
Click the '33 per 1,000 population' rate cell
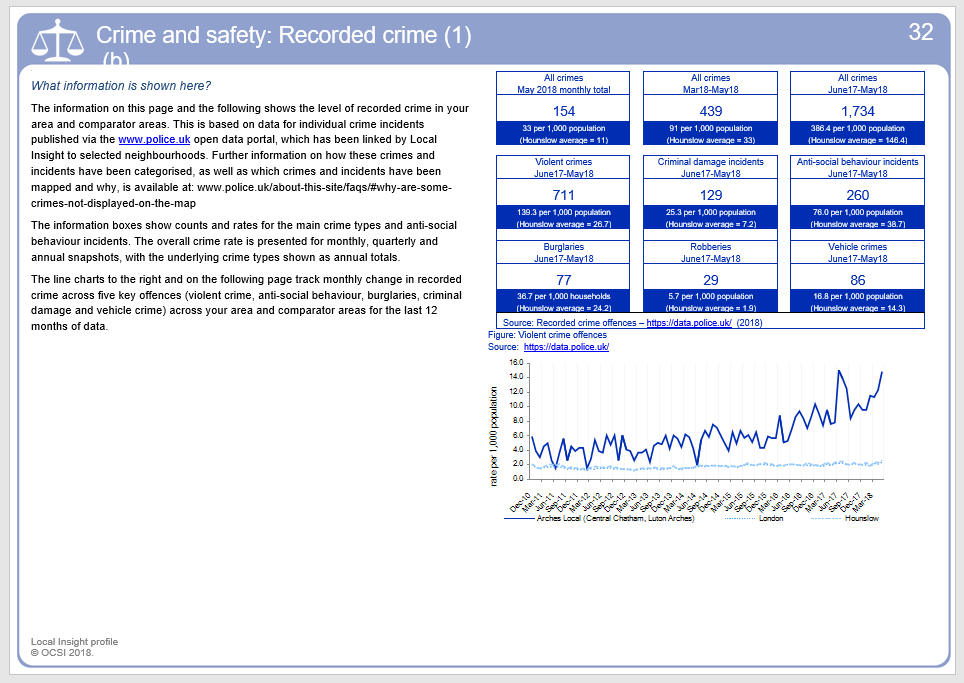click(563, 133)
